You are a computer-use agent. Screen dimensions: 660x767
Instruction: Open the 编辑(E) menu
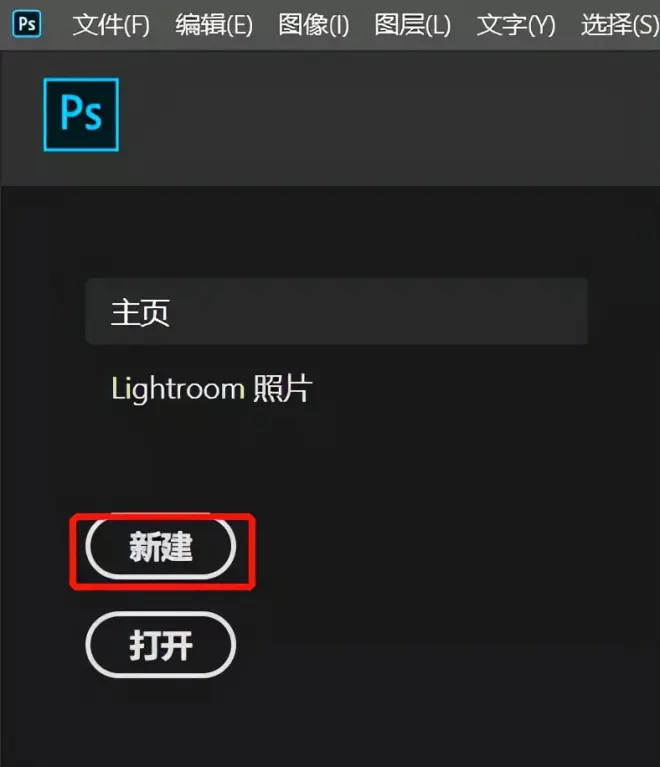point(214,25)
